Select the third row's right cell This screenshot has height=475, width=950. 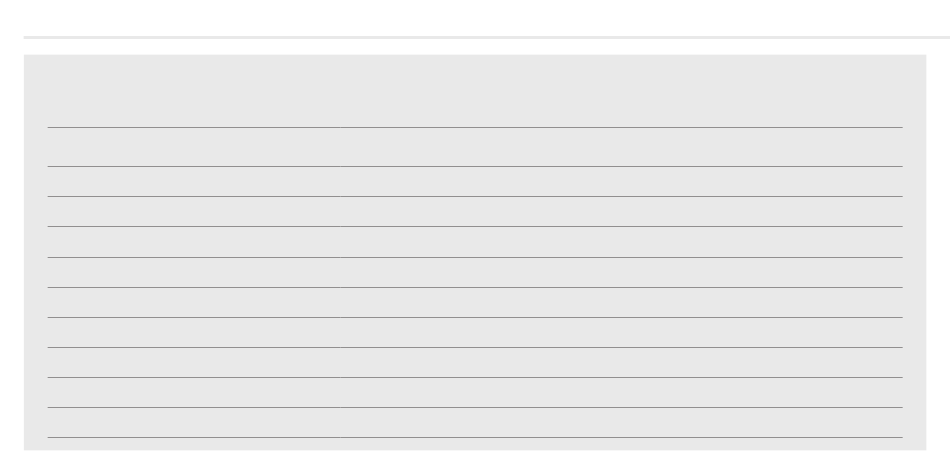click(x=622, y=211)
